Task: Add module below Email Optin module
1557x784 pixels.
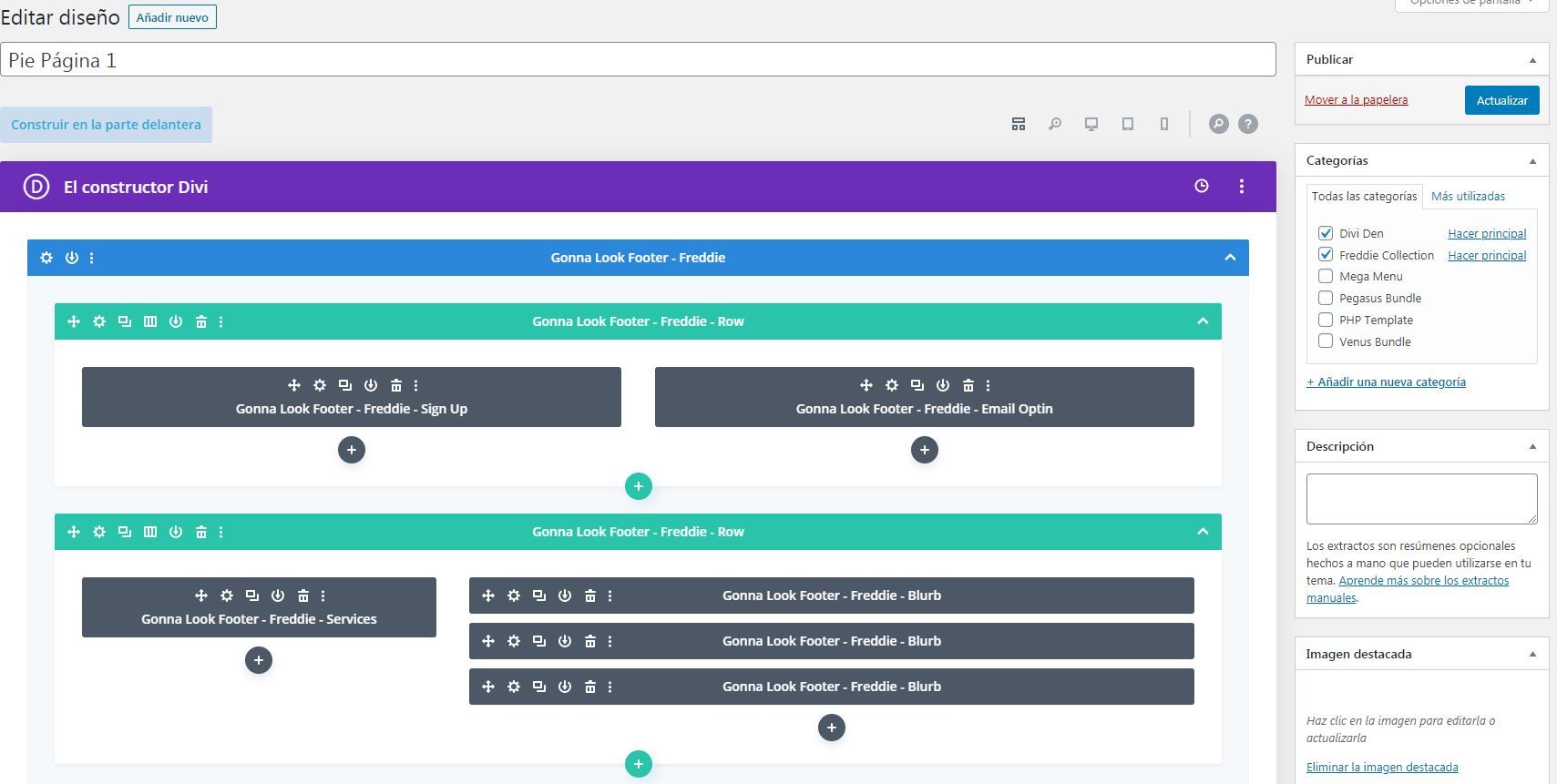Action: click(925, 450)
